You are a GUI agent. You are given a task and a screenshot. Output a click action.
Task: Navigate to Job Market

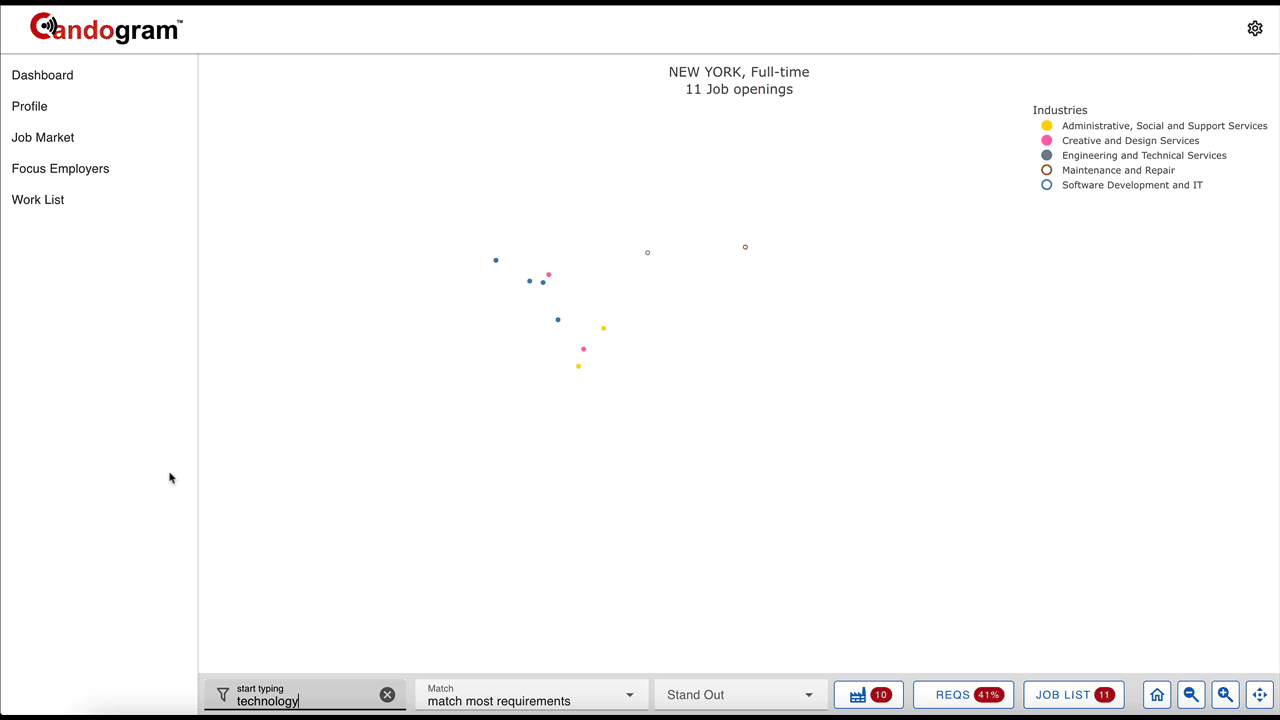(43, 137)
